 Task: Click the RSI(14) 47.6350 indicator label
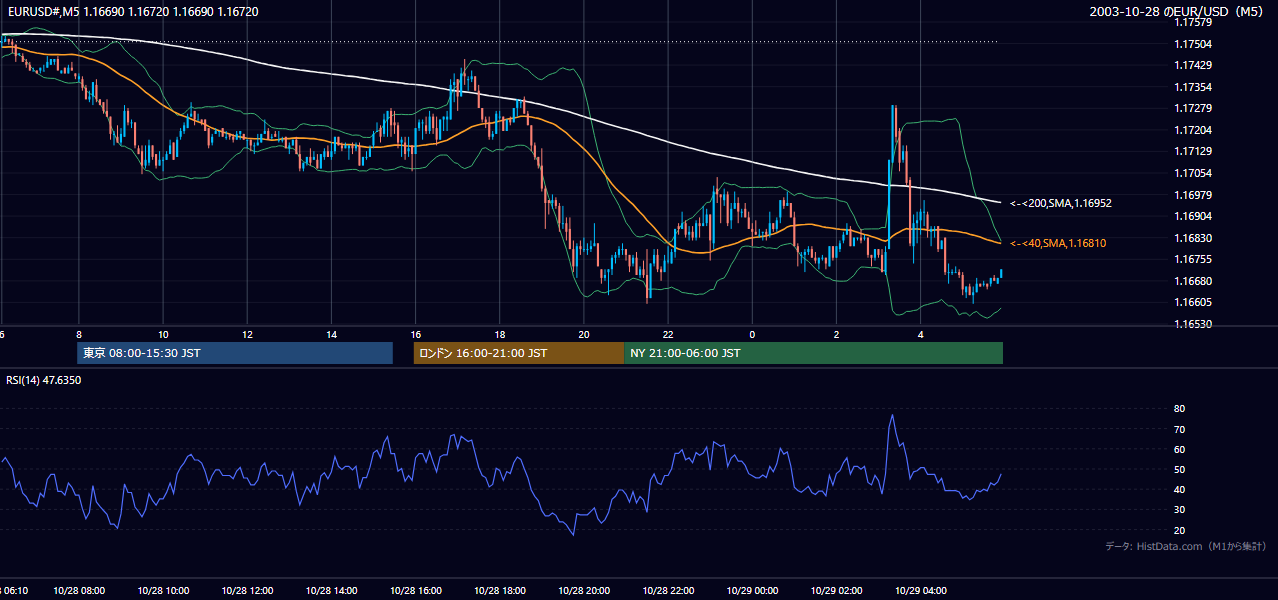pyautogui.click(x=44, y=380)
